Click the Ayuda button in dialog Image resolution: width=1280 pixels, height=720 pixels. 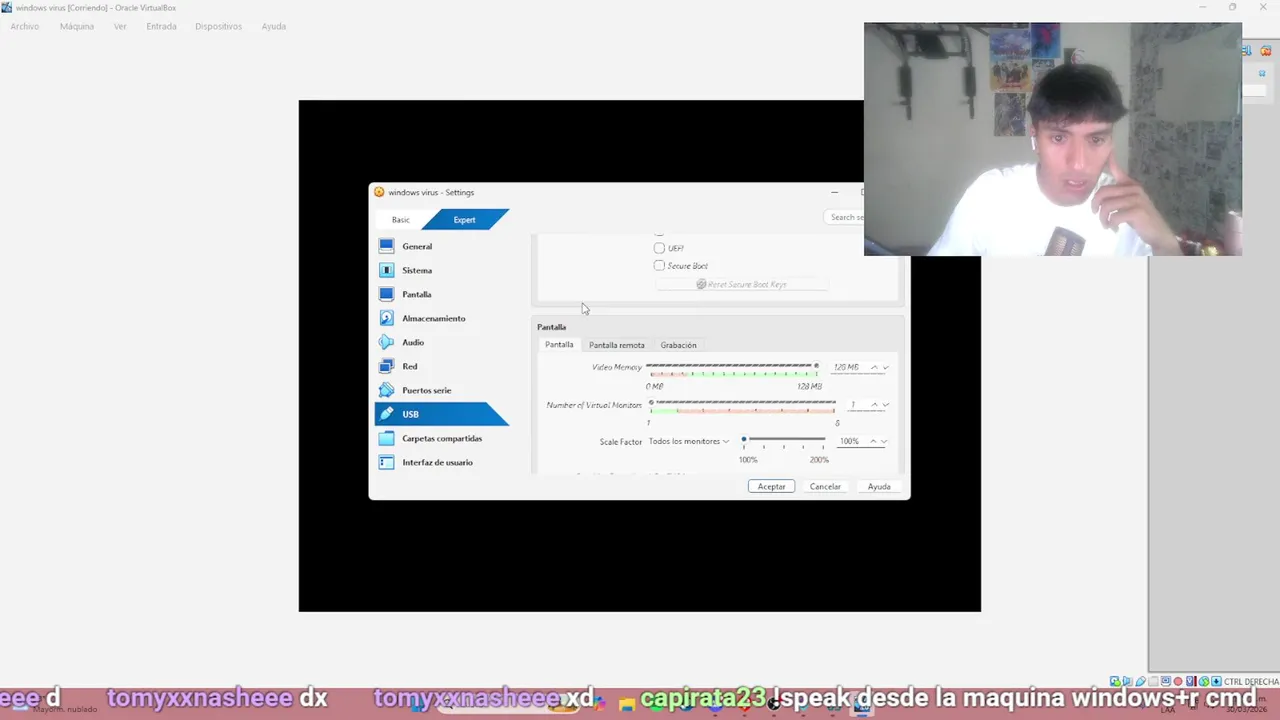click(x=879, y=486)
